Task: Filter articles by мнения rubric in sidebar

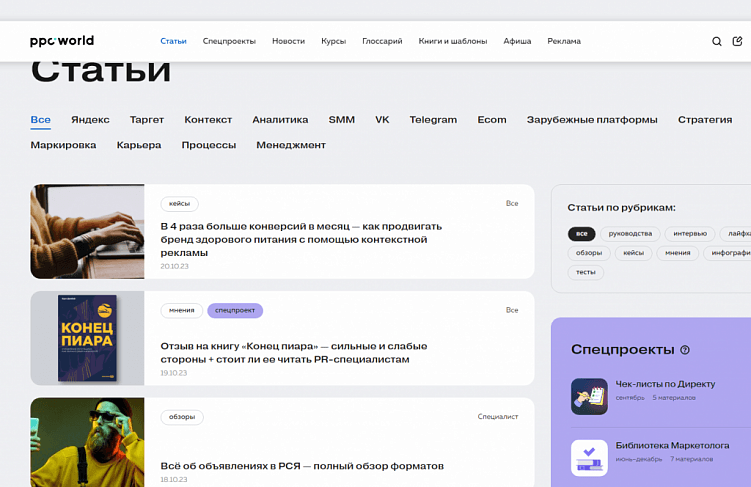Action: pyautogui.click(x=678, y=253)
